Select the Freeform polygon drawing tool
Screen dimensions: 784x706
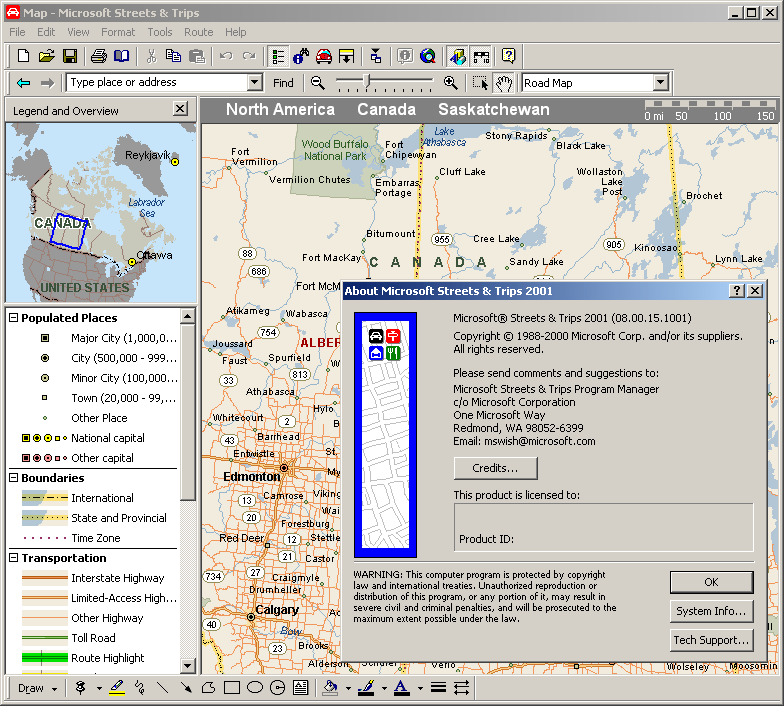point(208,688)
